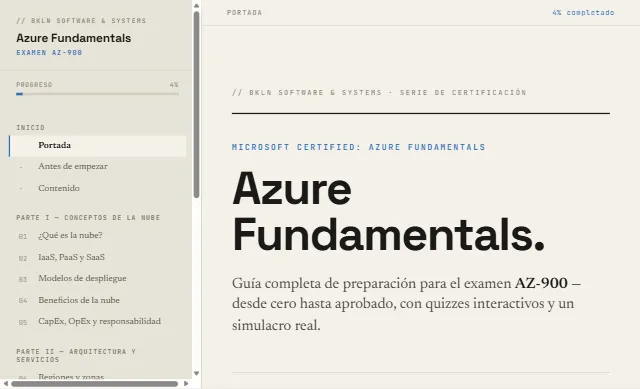Click the INICIO section header
This screenshot has height=389, width=640.
[30, 127]
